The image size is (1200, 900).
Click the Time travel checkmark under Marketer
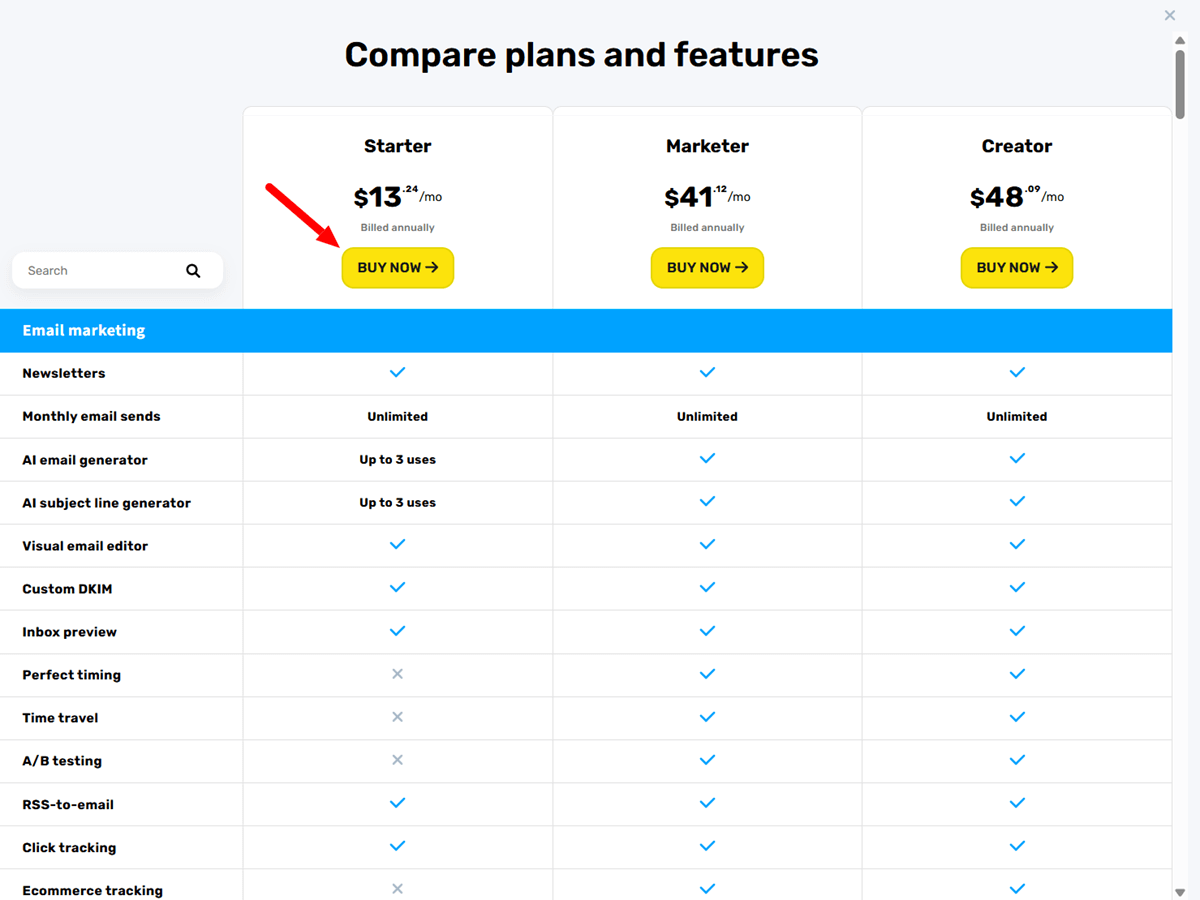click(707, 717)
